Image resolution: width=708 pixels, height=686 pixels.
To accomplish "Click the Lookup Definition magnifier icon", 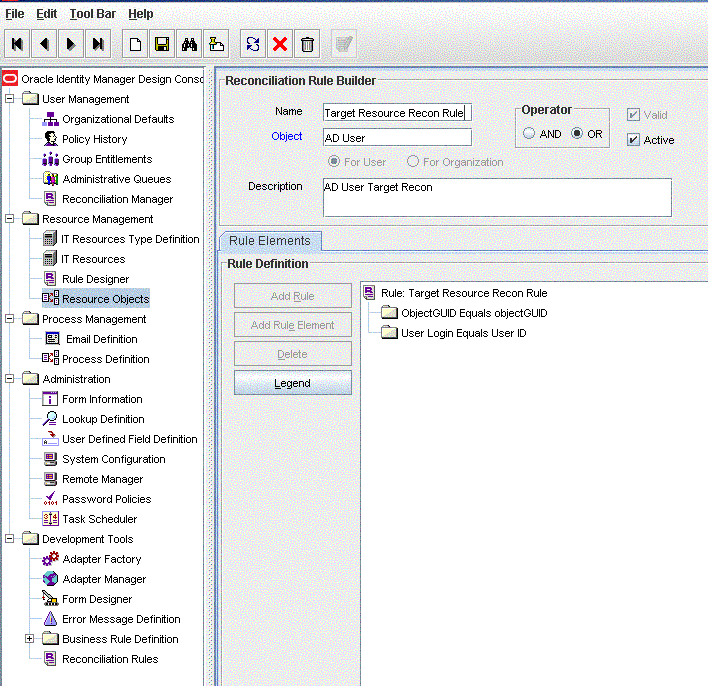I will tap(50, 419).
